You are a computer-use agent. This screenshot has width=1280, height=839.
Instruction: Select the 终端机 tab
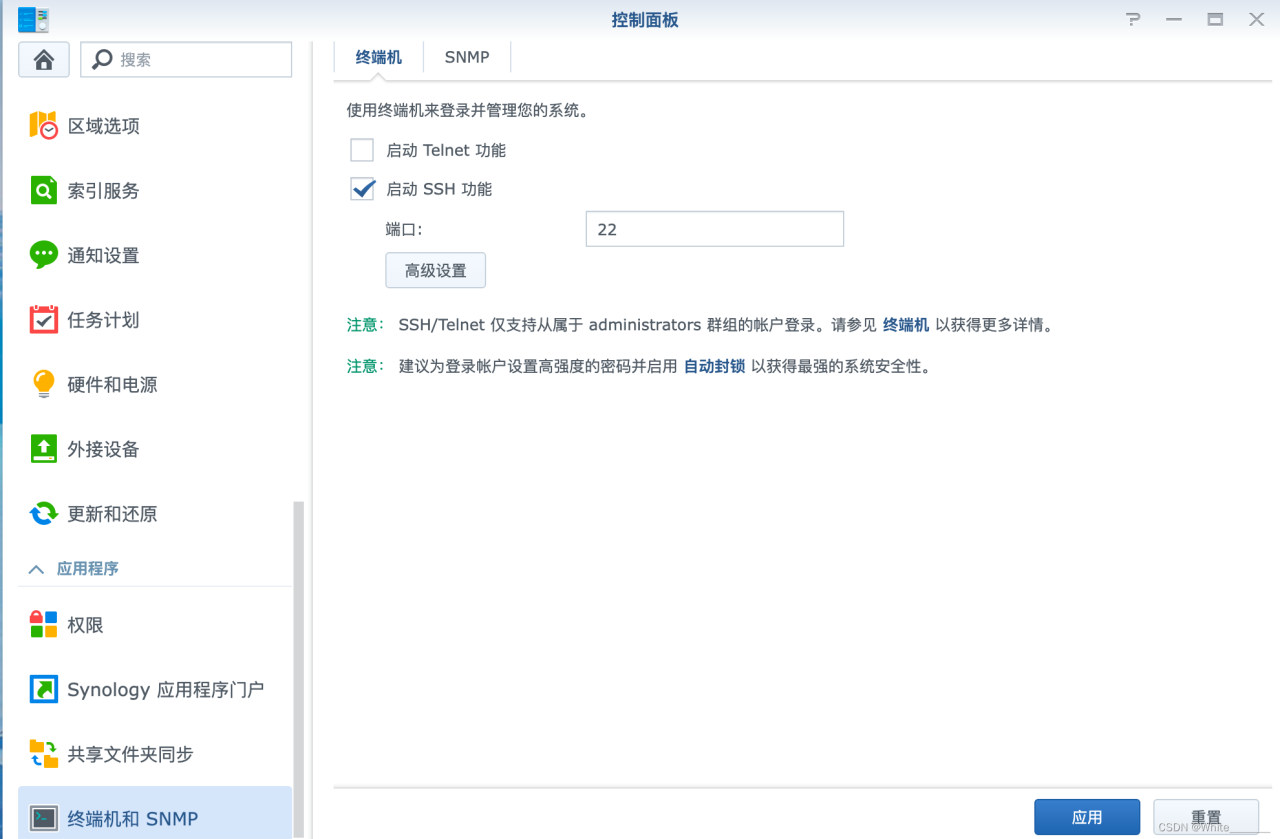[378, 58]
